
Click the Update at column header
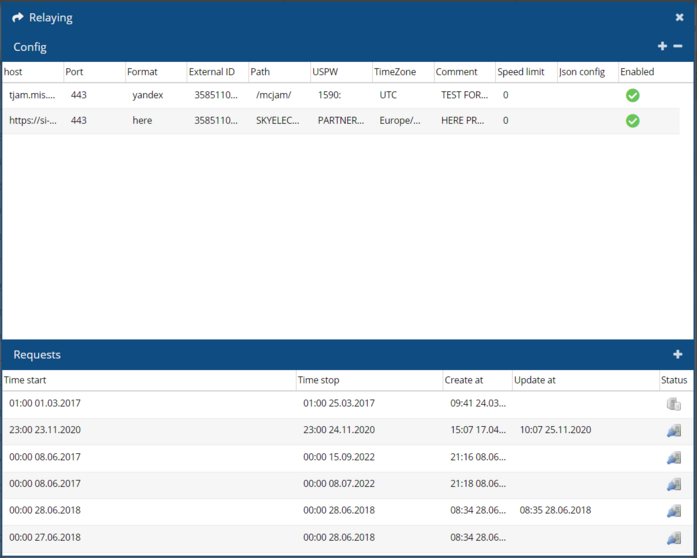pyautogui.click(x=583, y=380)
